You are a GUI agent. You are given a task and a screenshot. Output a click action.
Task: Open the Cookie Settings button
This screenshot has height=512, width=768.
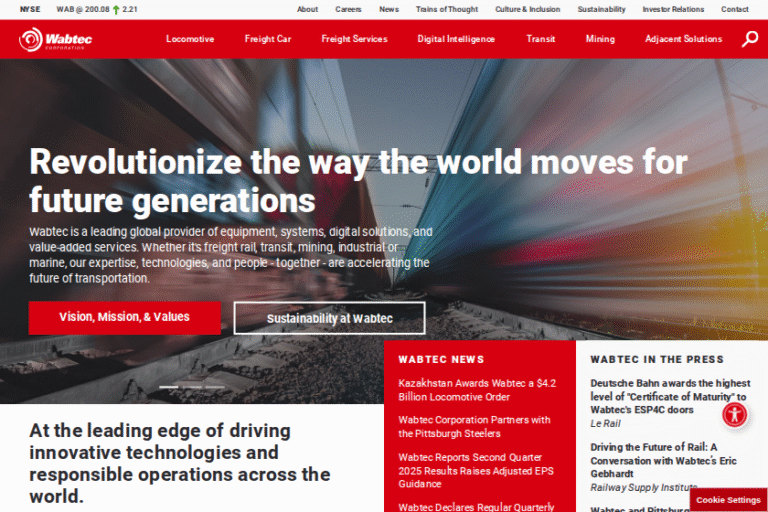click(x=728, y=500)
